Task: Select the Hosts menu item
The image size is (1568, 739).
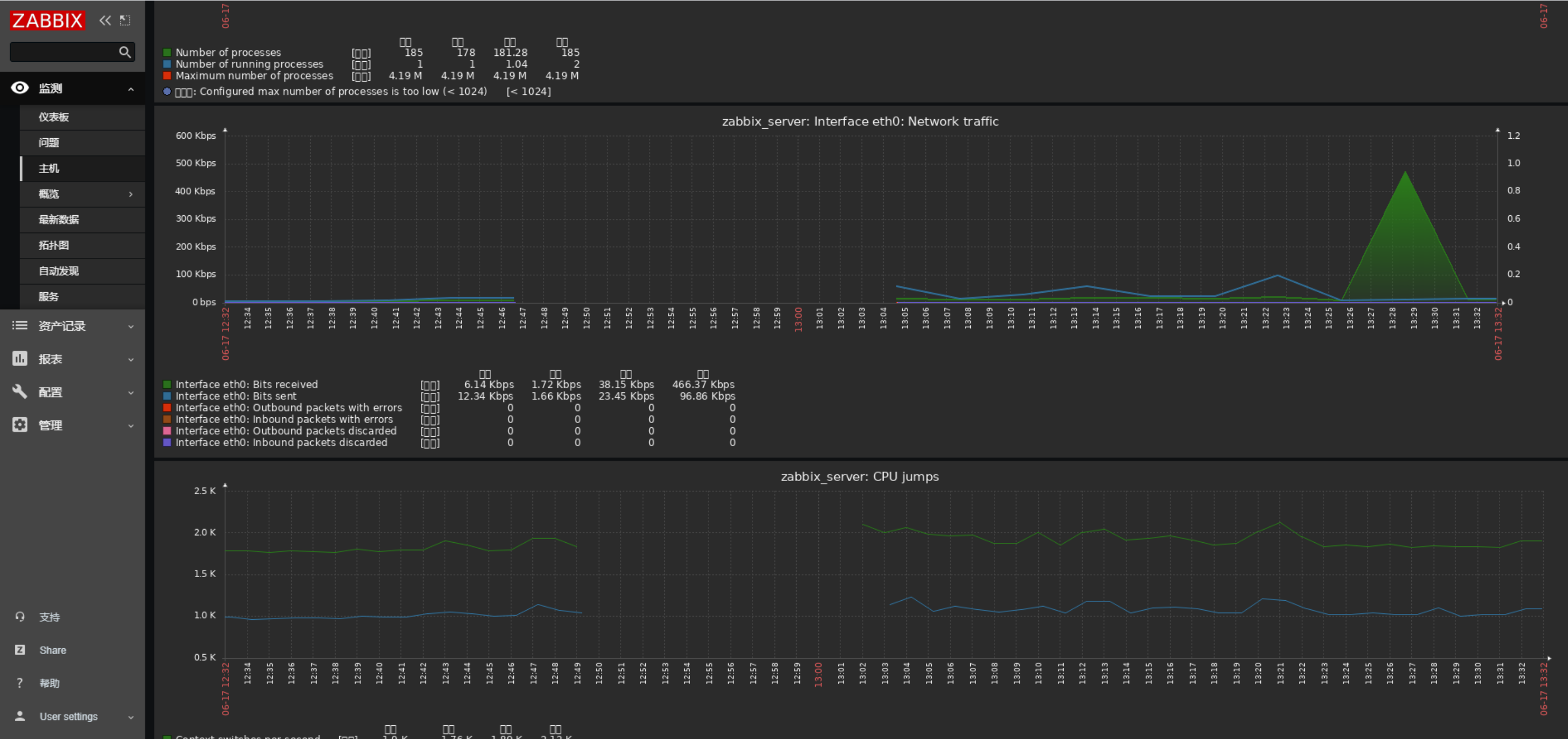Action: tap(49, 169)
